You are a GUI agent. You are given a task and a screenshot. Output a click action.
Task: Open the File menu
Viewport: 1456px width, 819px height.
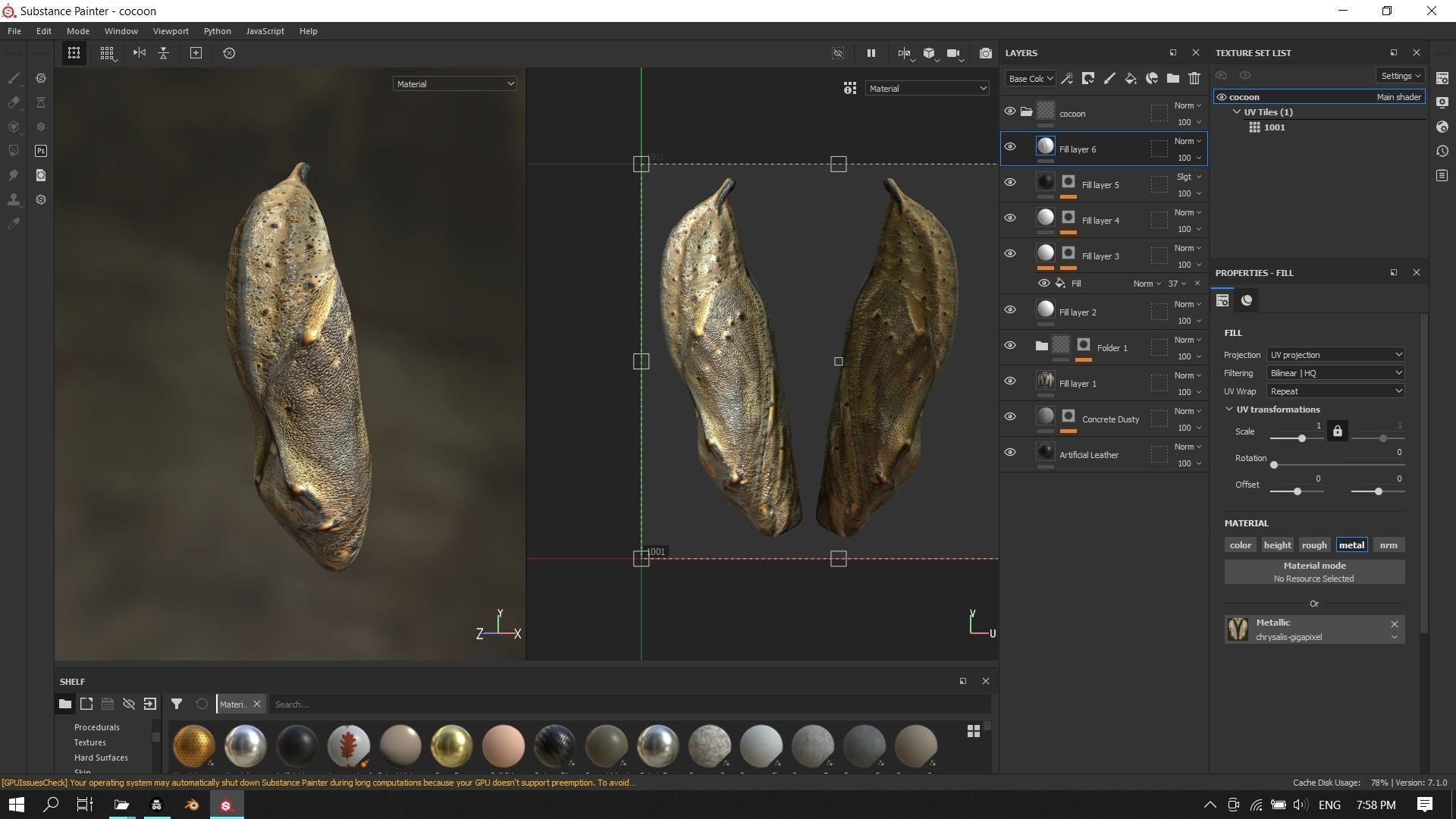tap(14, 31)
